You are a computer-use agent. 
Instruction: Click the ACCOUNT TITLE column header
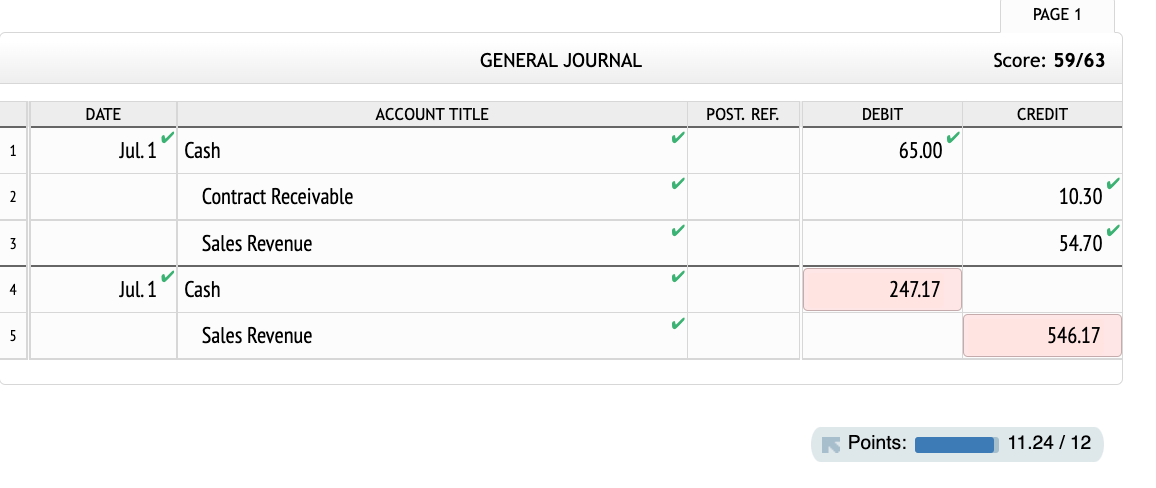tap(432, 114)
